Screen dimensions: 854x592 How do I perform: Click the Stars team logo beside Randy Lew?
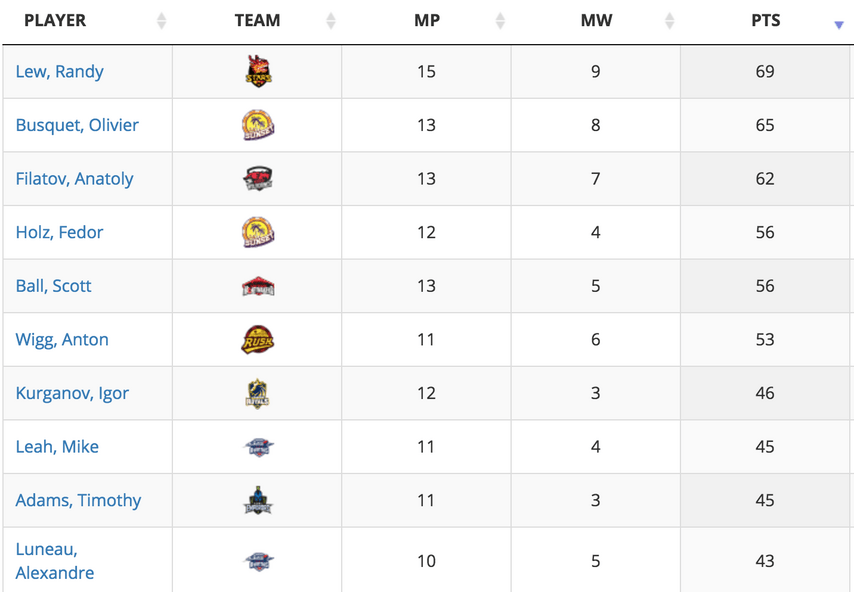coord(258,71)
